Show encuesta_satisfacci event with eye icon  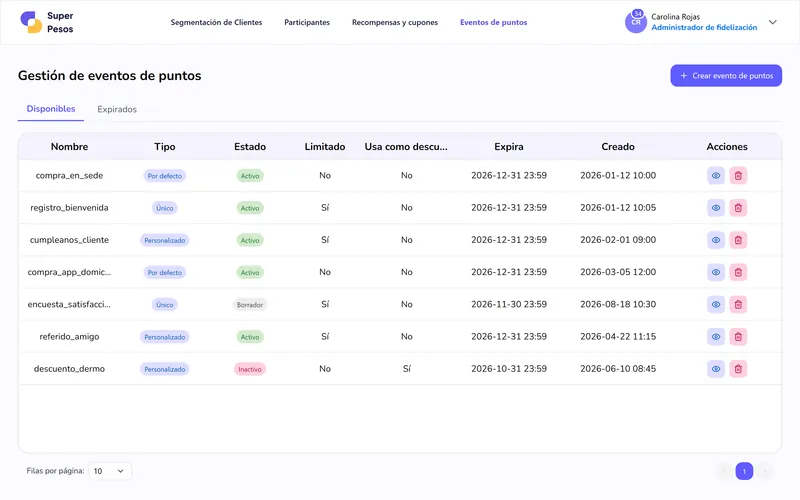(716, 305)
